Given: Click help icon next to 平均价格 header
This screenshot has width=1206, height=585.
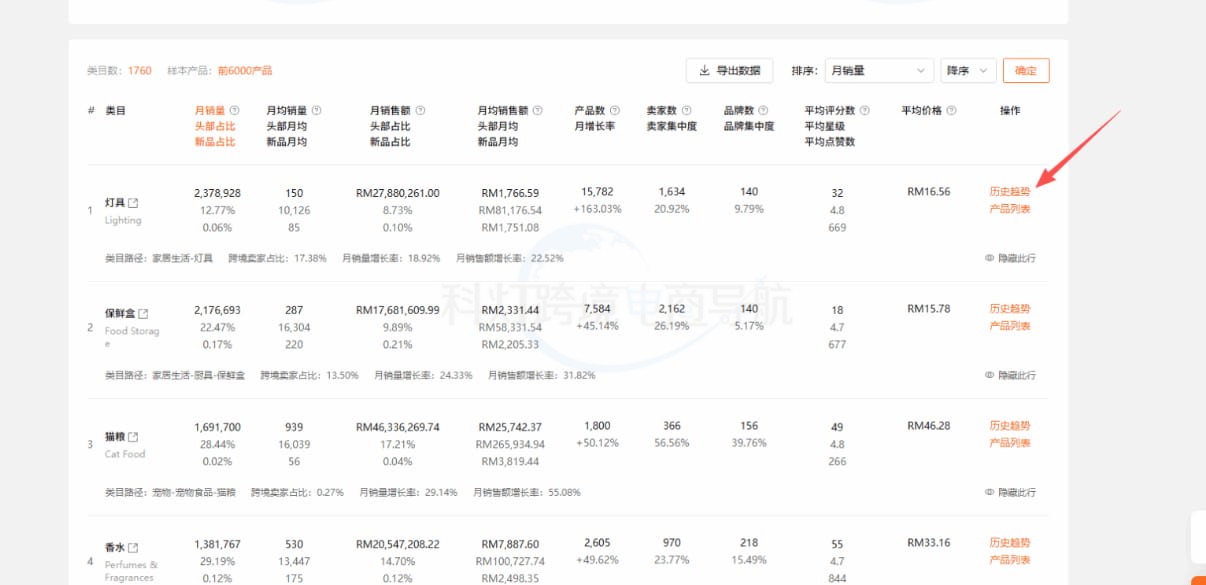Looking at the screenshot, I should (x=951, y=111).
